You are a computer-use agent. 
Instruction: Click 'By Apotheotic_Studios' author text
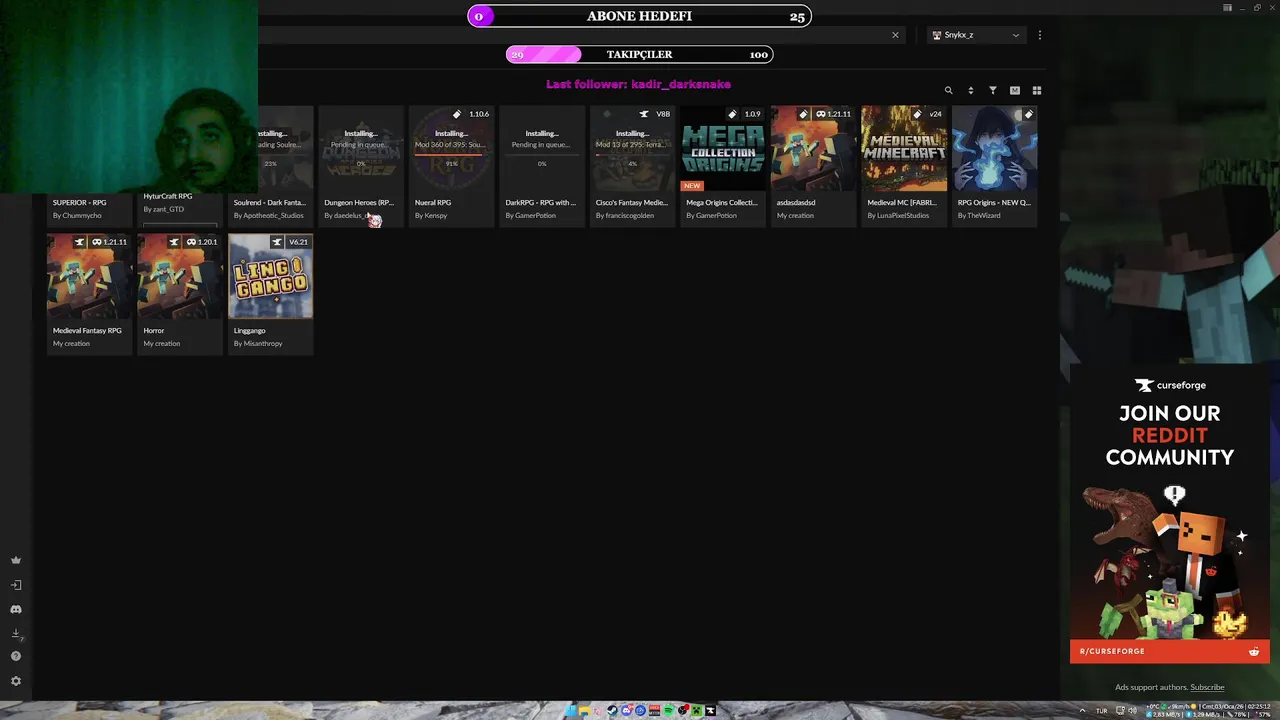point(269,216)
